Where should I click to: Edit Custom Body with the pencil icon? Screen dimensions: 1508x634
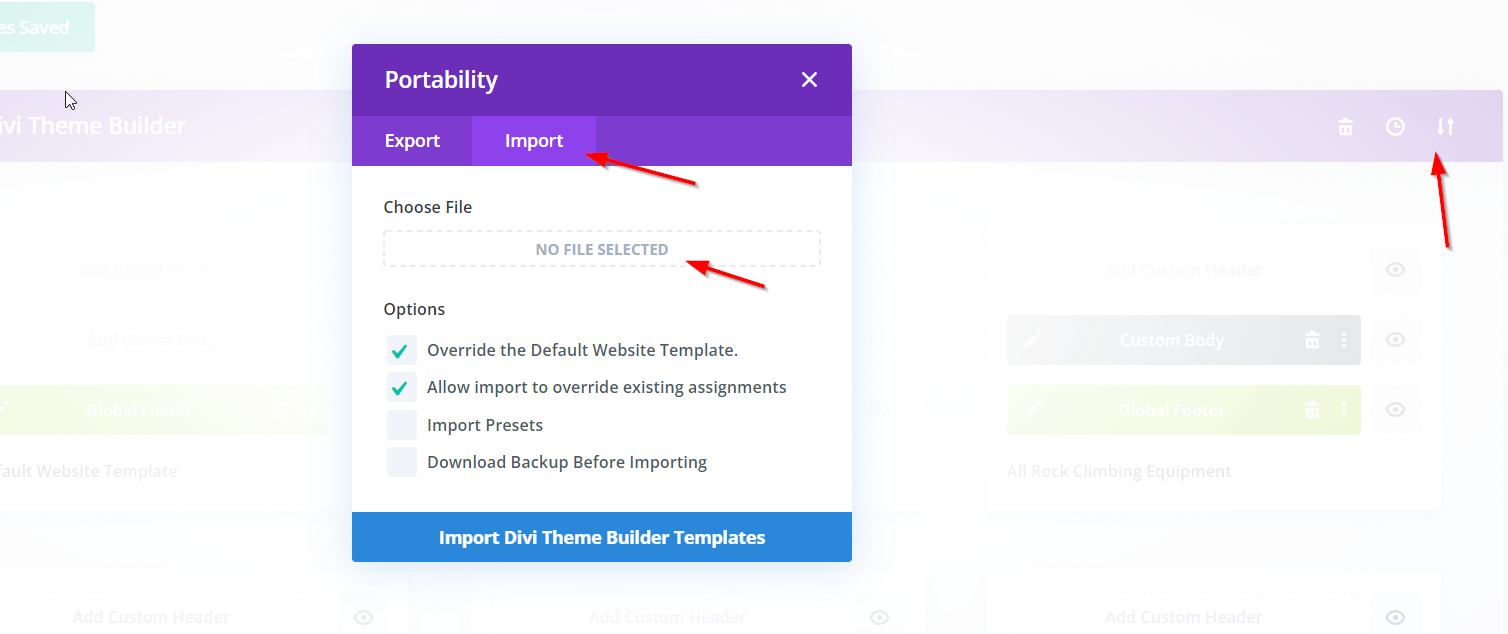(1033, 340)
